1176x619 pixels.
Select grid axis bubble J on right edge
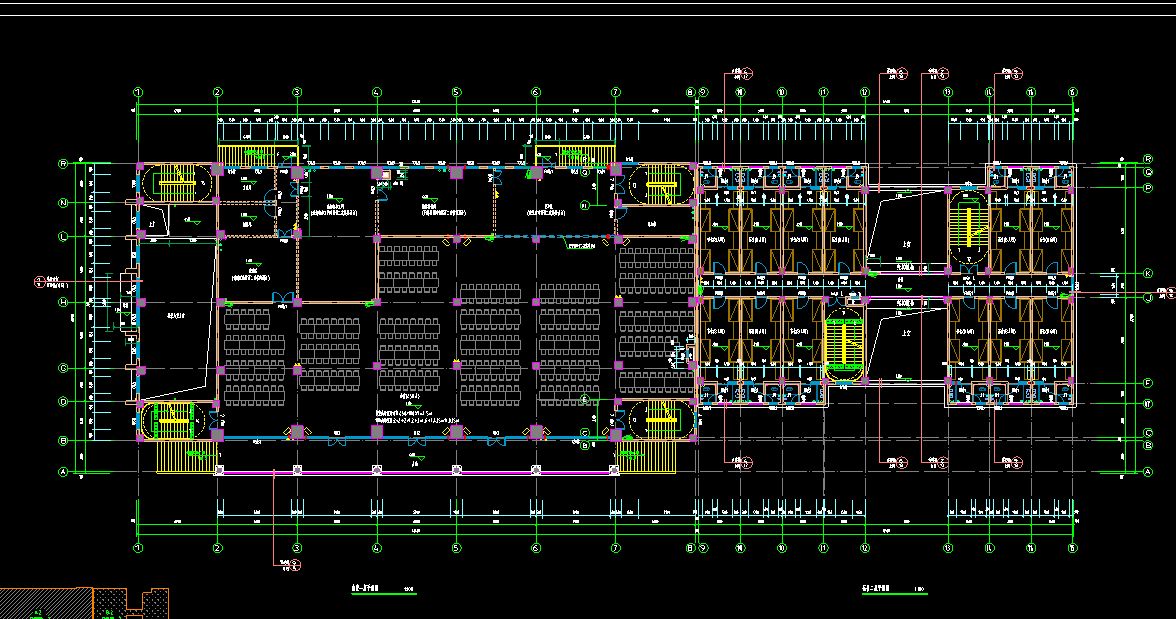[x=1147, y=298]
